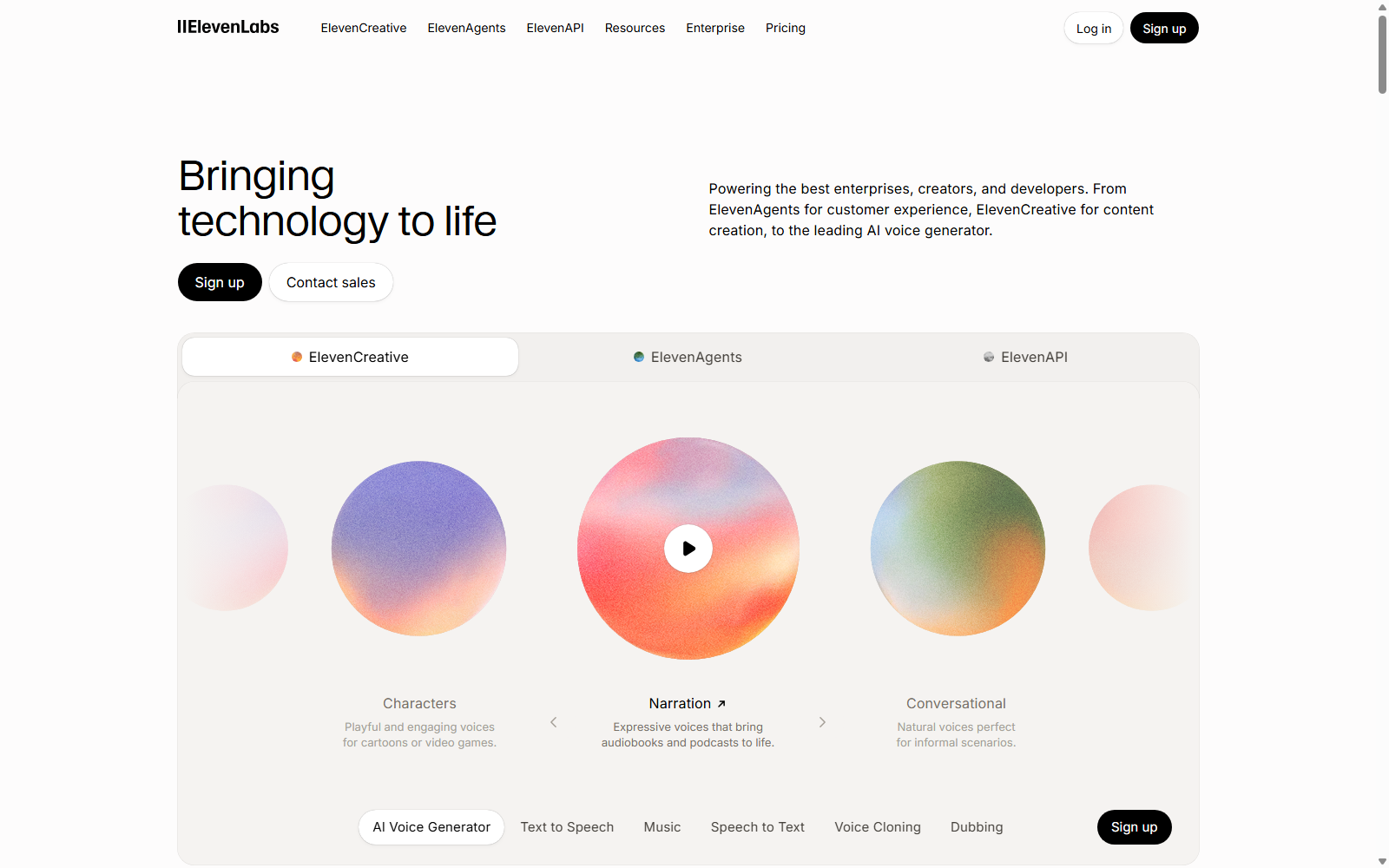Click the next carousel arrow
Image resolution: width=1389 pixels, height=868 pixels.
(822, 722)
